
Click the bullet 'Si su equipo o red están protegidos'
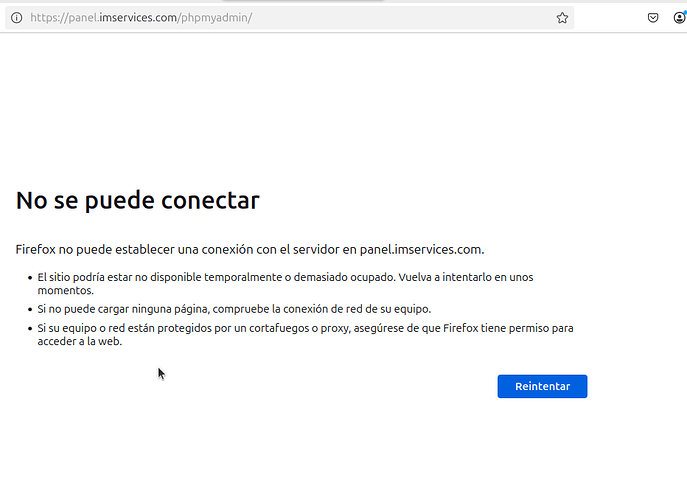pyautogui.click(x=305, y=334)
